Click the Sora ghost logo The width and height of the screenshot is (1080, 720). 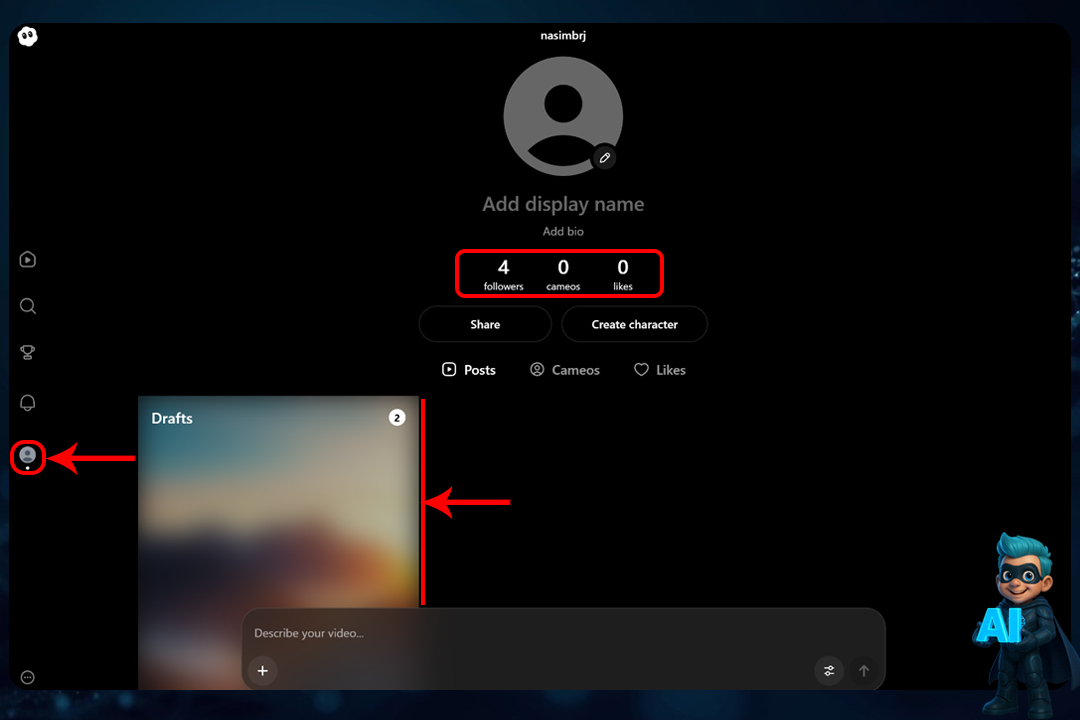pos(27,36)
